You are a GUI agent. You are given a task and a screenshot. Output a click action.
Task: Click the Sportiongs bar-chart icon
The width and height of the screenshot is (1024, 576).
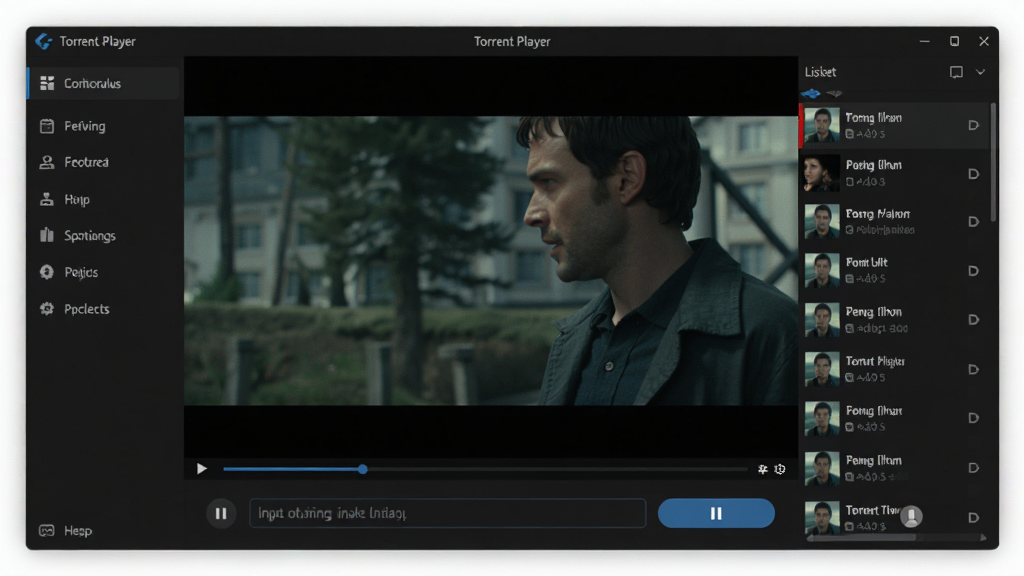(46, 235)
